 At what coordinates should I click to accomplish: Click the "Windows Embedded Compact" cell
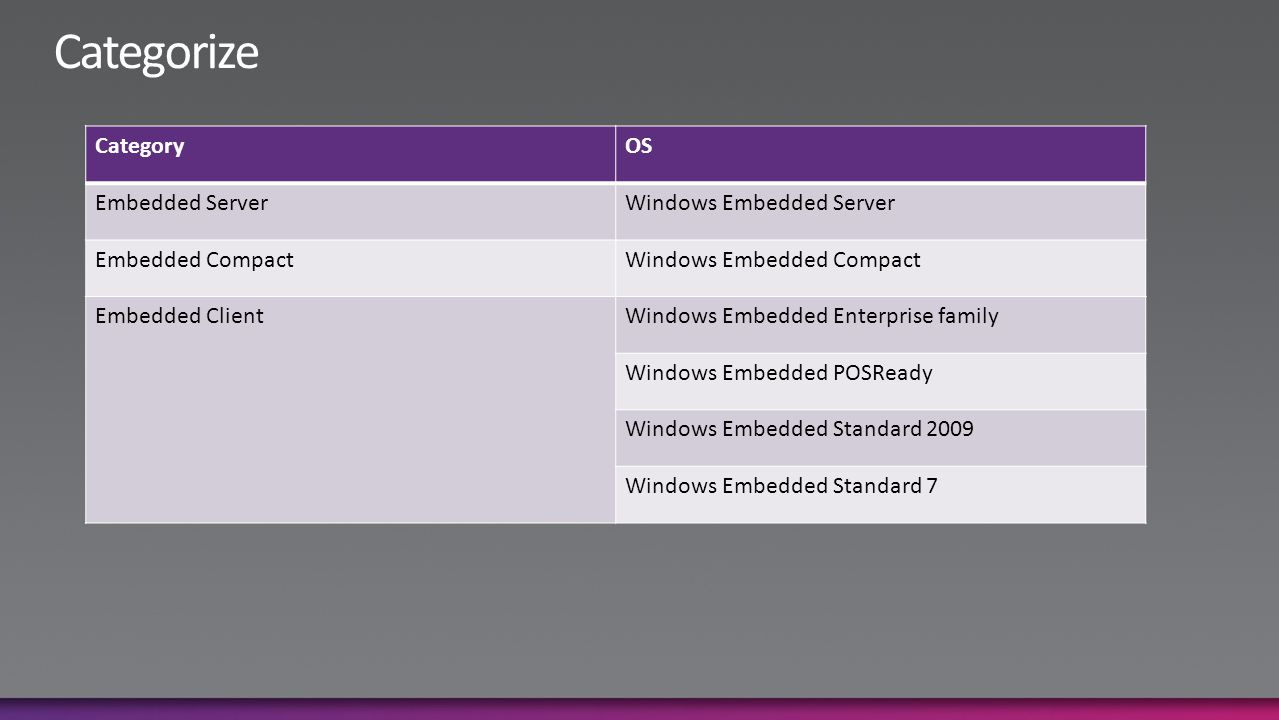pos(880,268)
